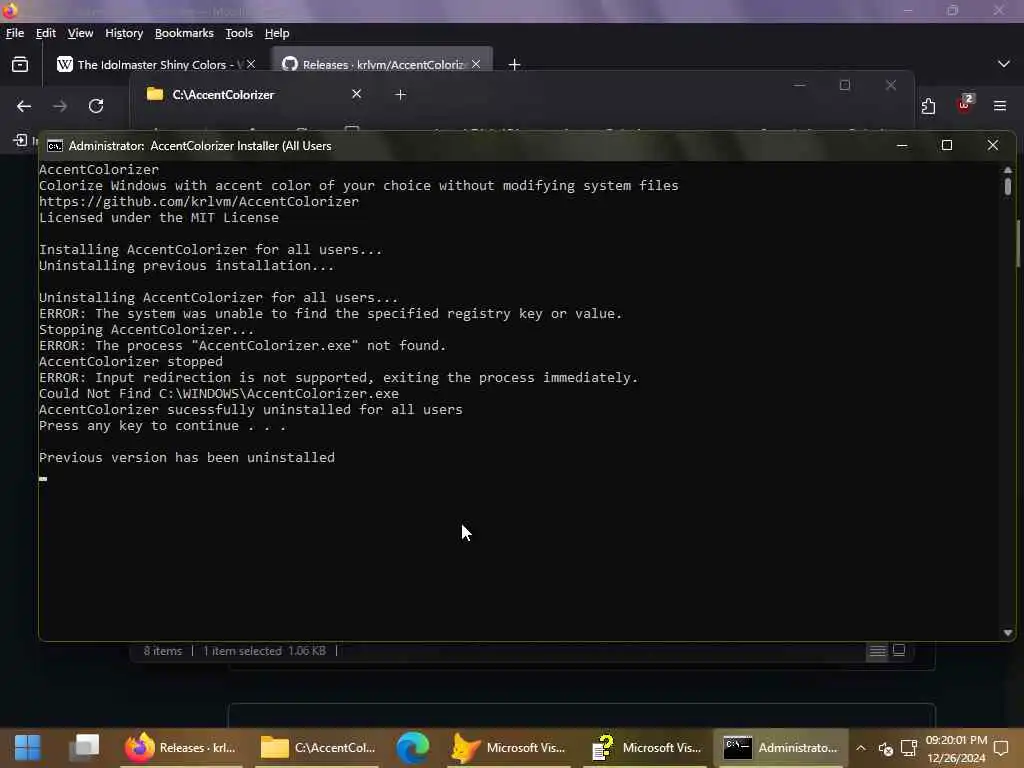Viewport: 1024px width, 768px height.
Task: Click 'Licensed under the MIT License' line
Action: 159,217
